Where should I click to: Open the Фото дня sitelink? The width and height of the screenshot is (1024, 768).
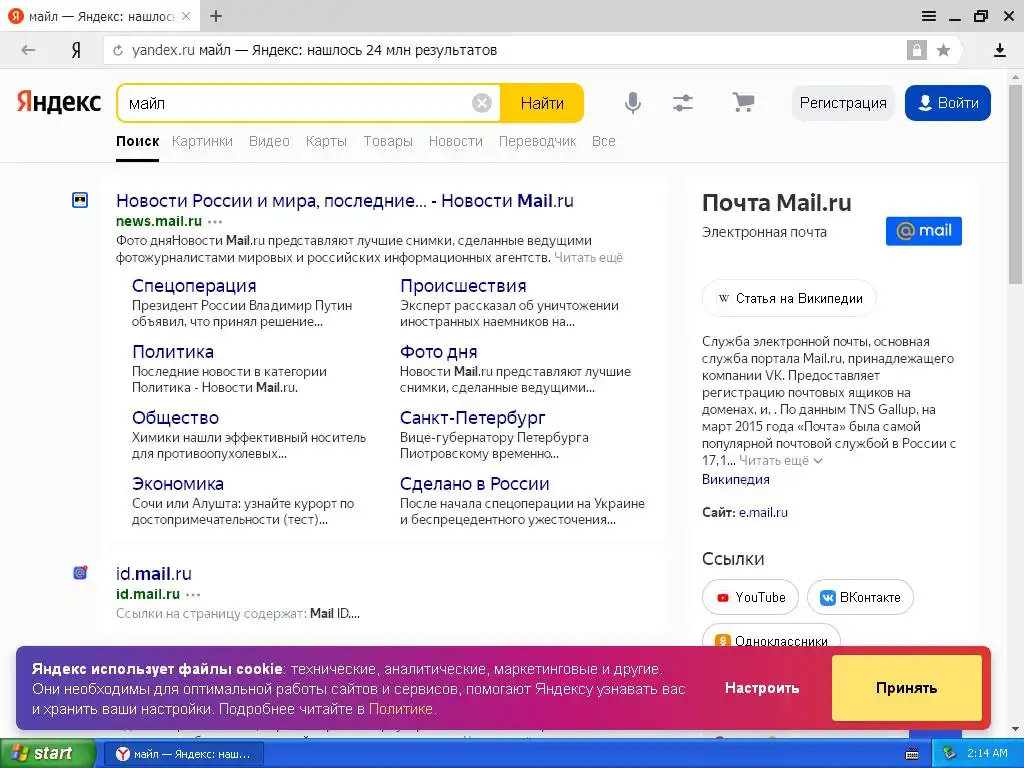pos(438,352)
